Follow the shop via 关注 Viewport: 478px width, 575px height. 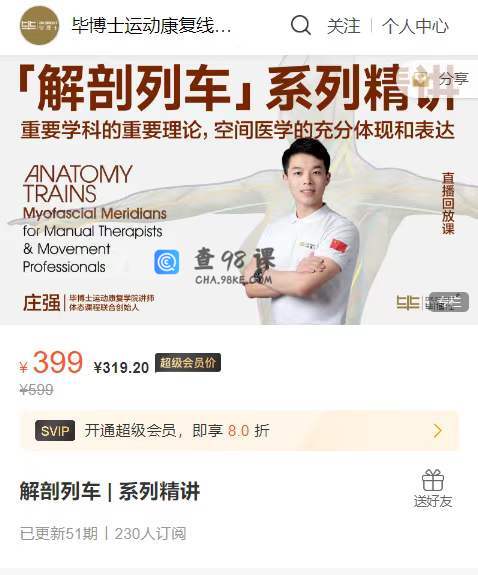pos(344,26)
